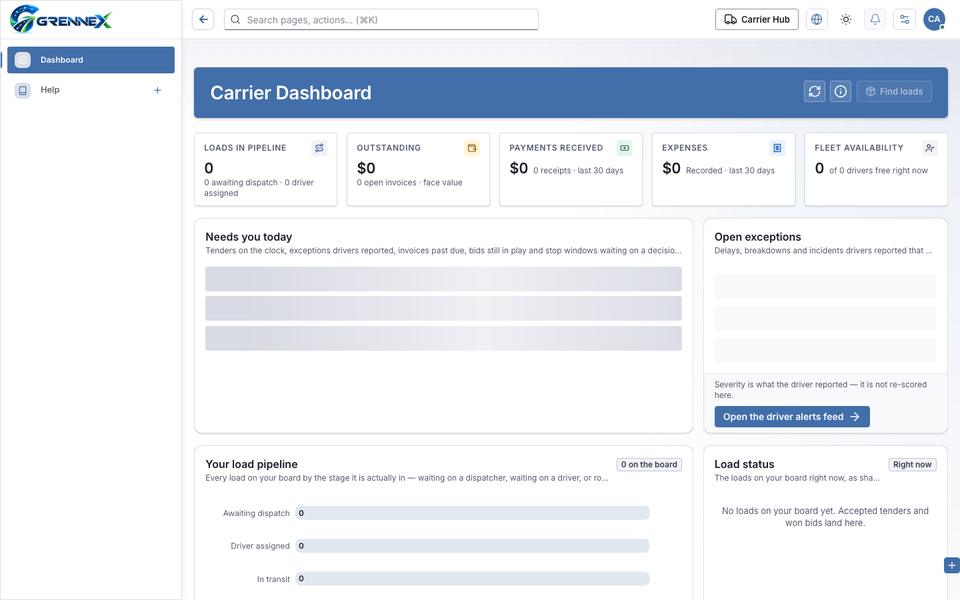The height and width of the screenshot is (600, 960).
Task: Select the In transit pipeline bar
Action: (x=473, y=579)
